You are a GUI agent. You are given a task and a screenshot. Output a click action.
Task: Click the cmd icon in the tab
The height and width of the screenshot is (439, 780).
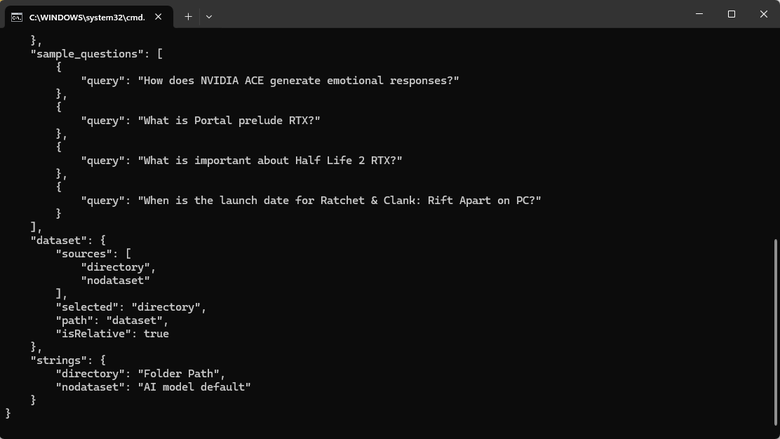(x=17, y=17)
